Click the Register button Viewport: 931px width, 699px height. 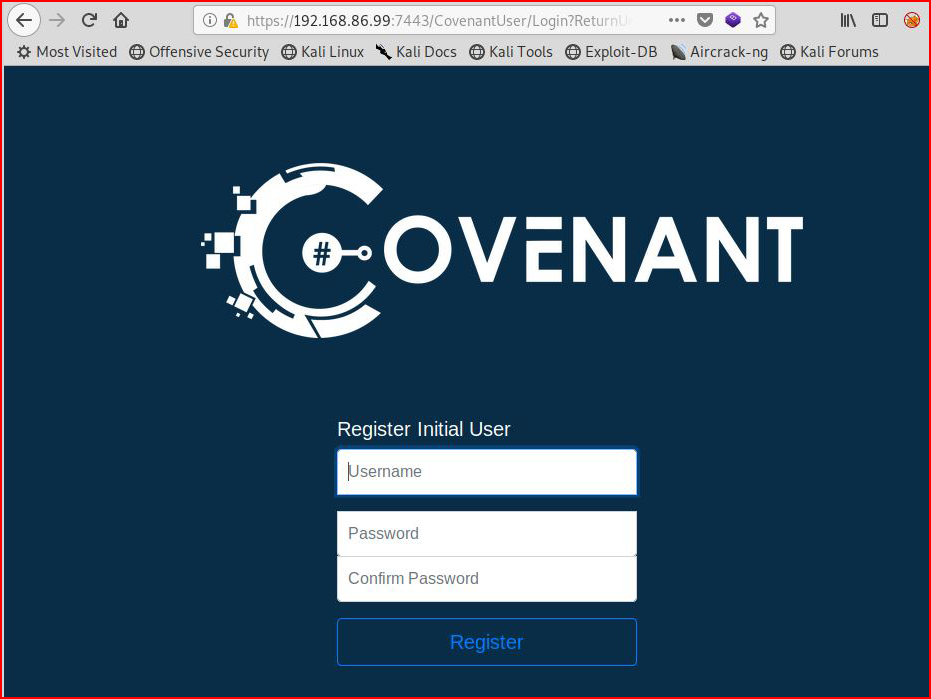coord(487,642)
